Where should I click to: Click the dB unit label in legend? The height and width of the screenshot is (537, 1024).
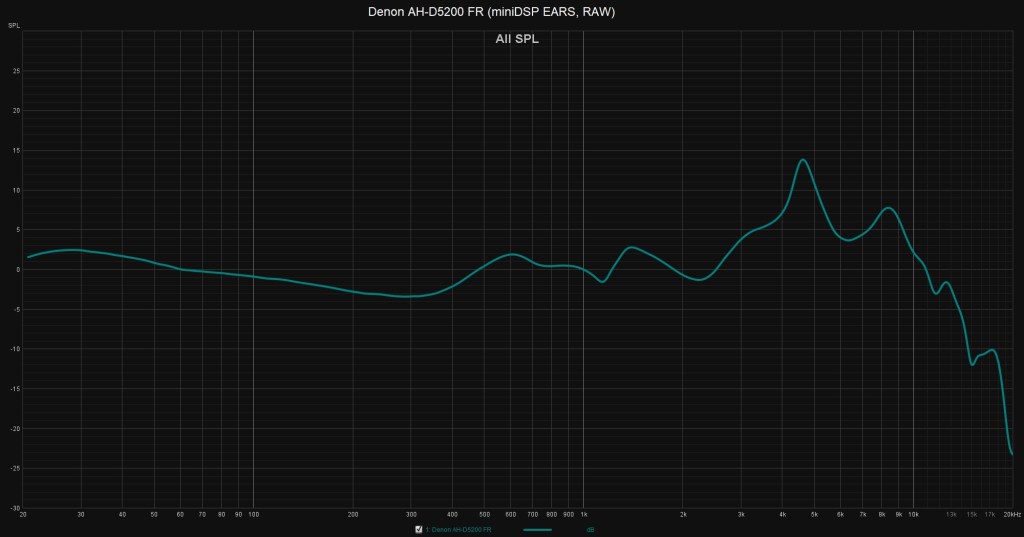[591, 529]
